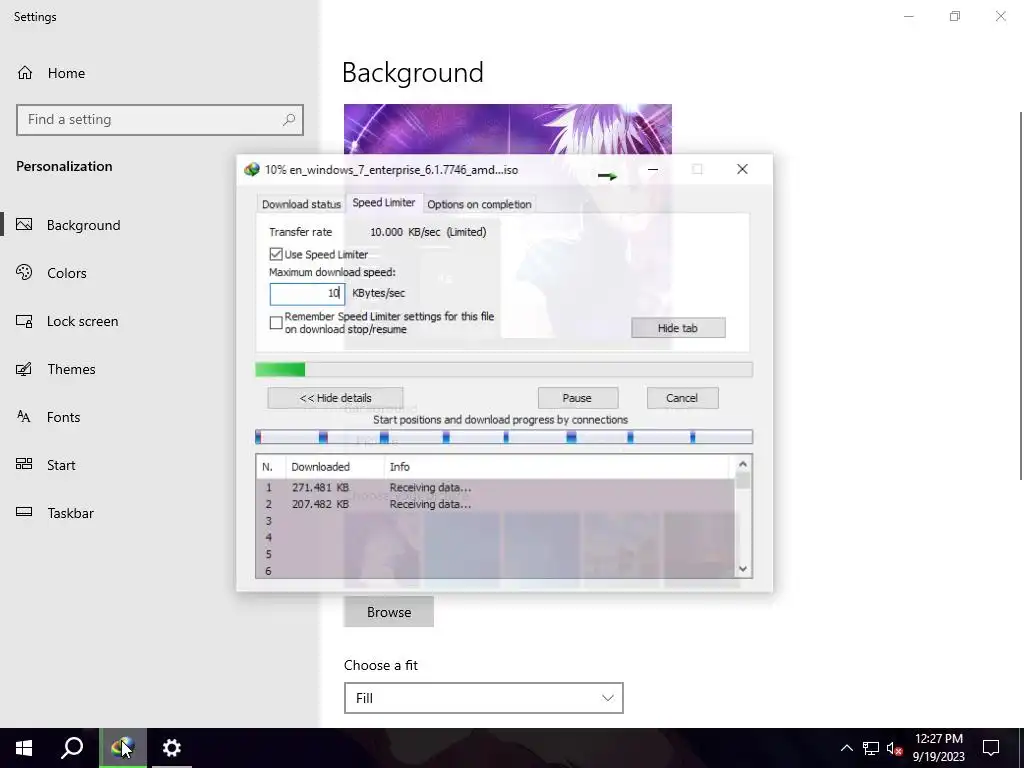Click the Hide tab button

pos(678,328)
